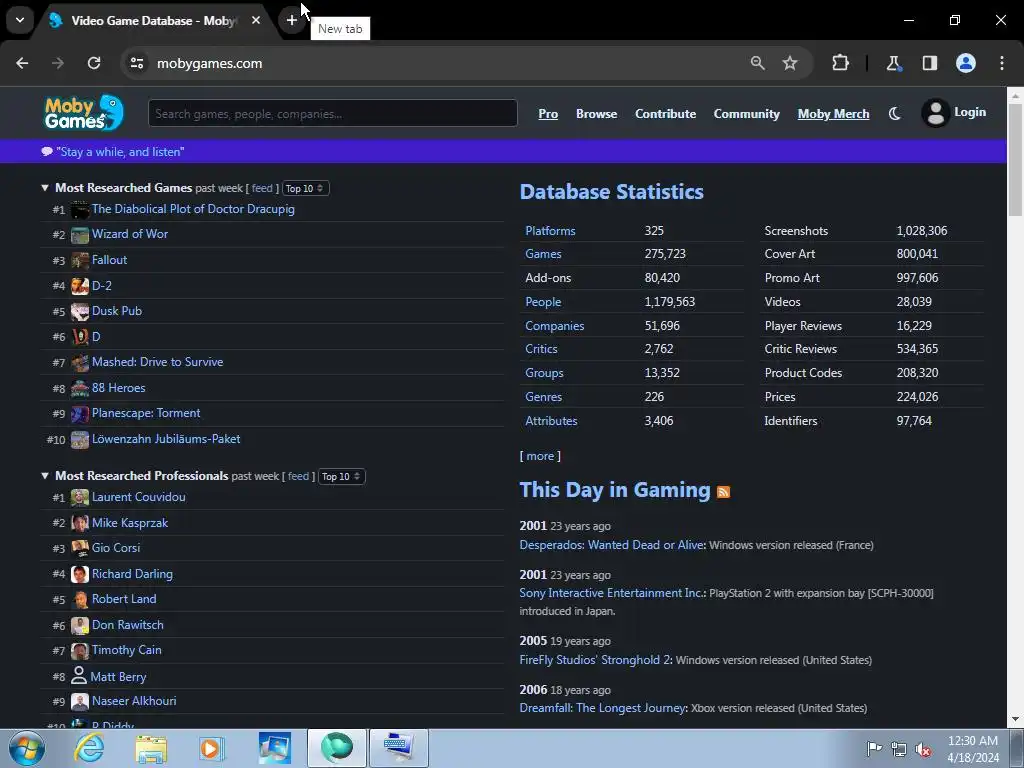
Task: Open the Pro menu link
Action: point(548,114)
